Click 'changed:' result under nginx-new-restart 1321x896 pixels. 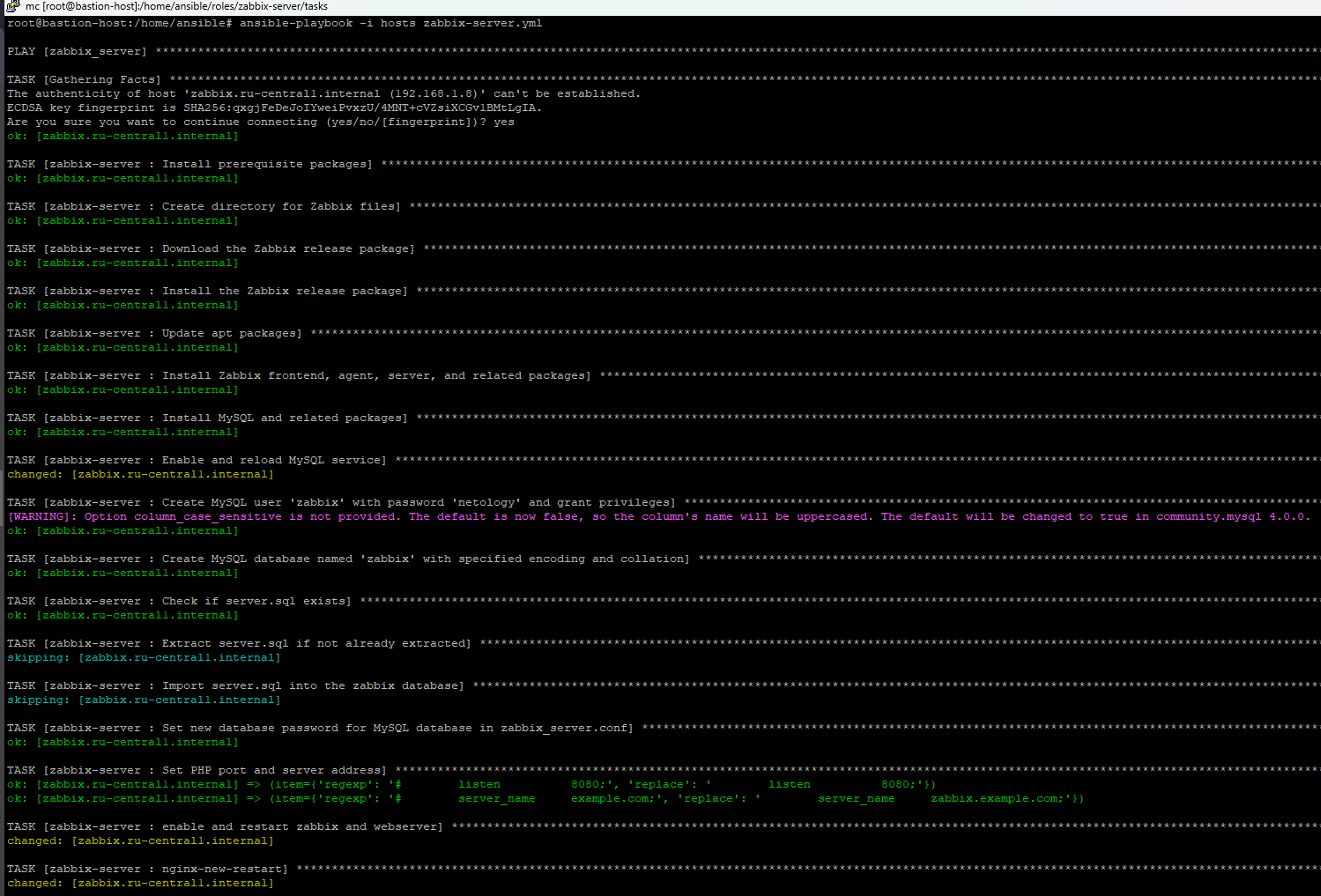click(141, 884)
